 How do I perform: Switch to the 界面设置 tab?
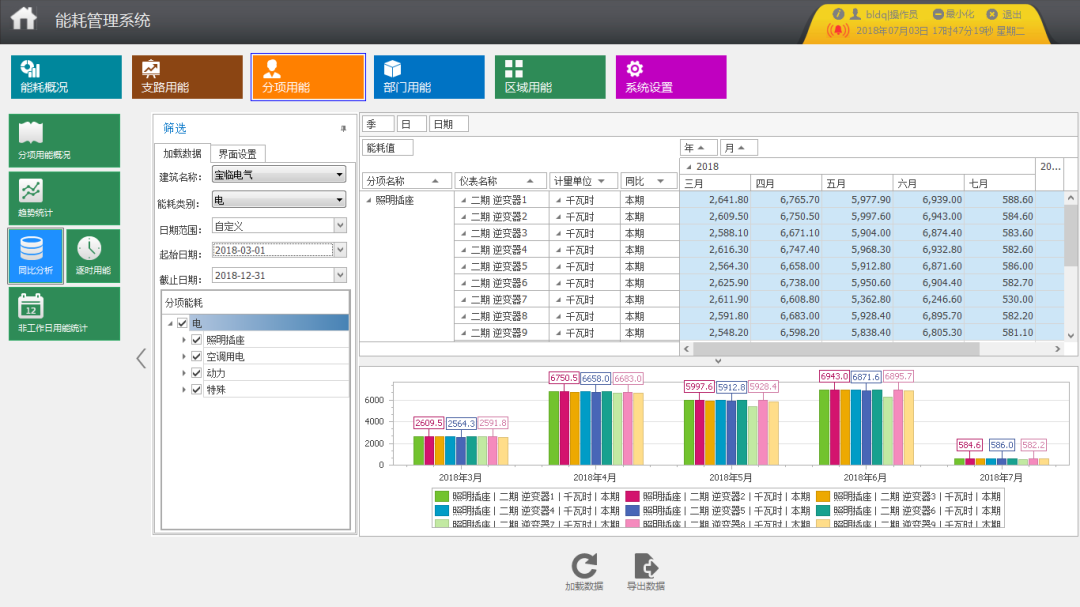[x=237, y=154]
